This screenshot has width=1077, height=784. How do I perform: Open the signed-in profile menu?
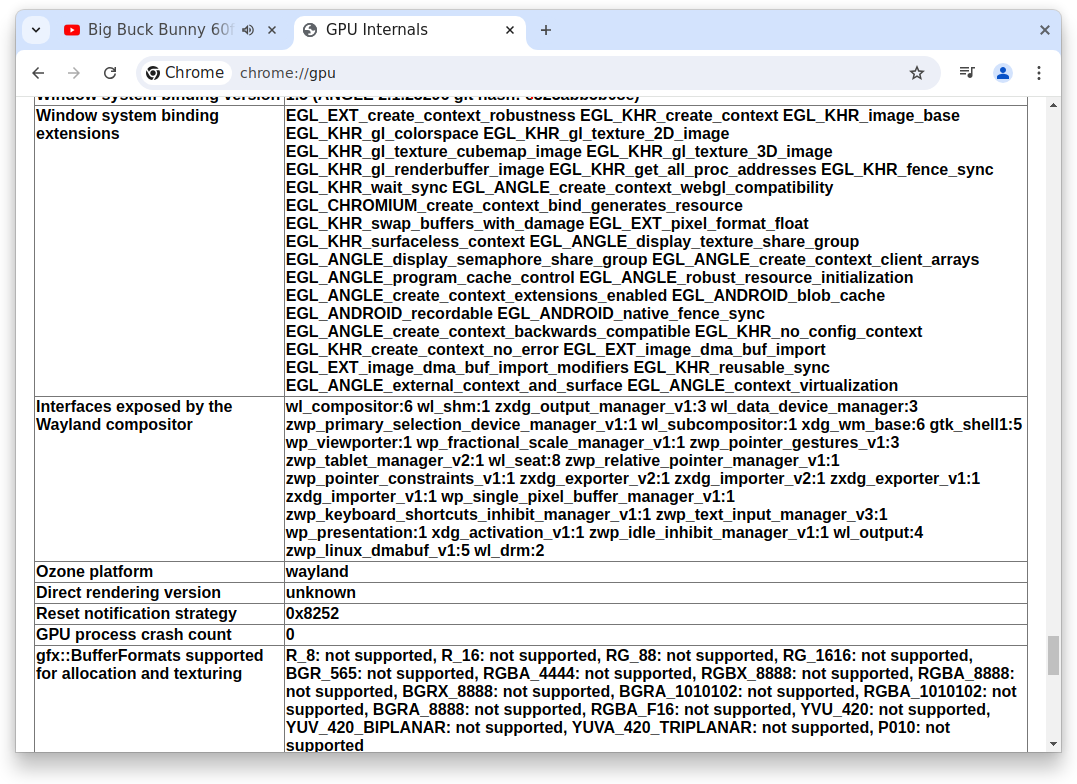coord(1003,72)
